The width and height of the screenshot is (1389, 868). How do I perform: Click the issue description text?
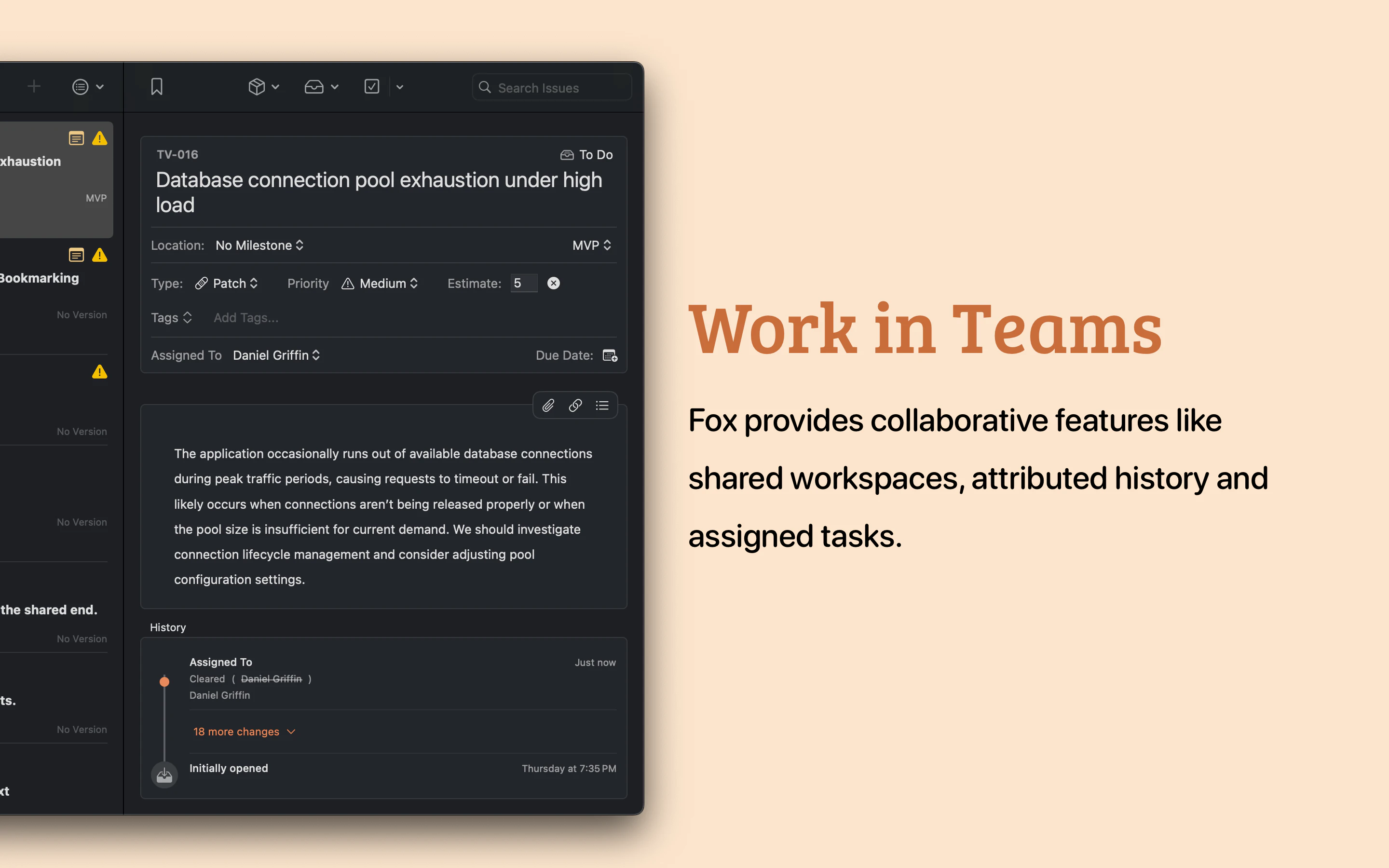[x=383, y=516]
